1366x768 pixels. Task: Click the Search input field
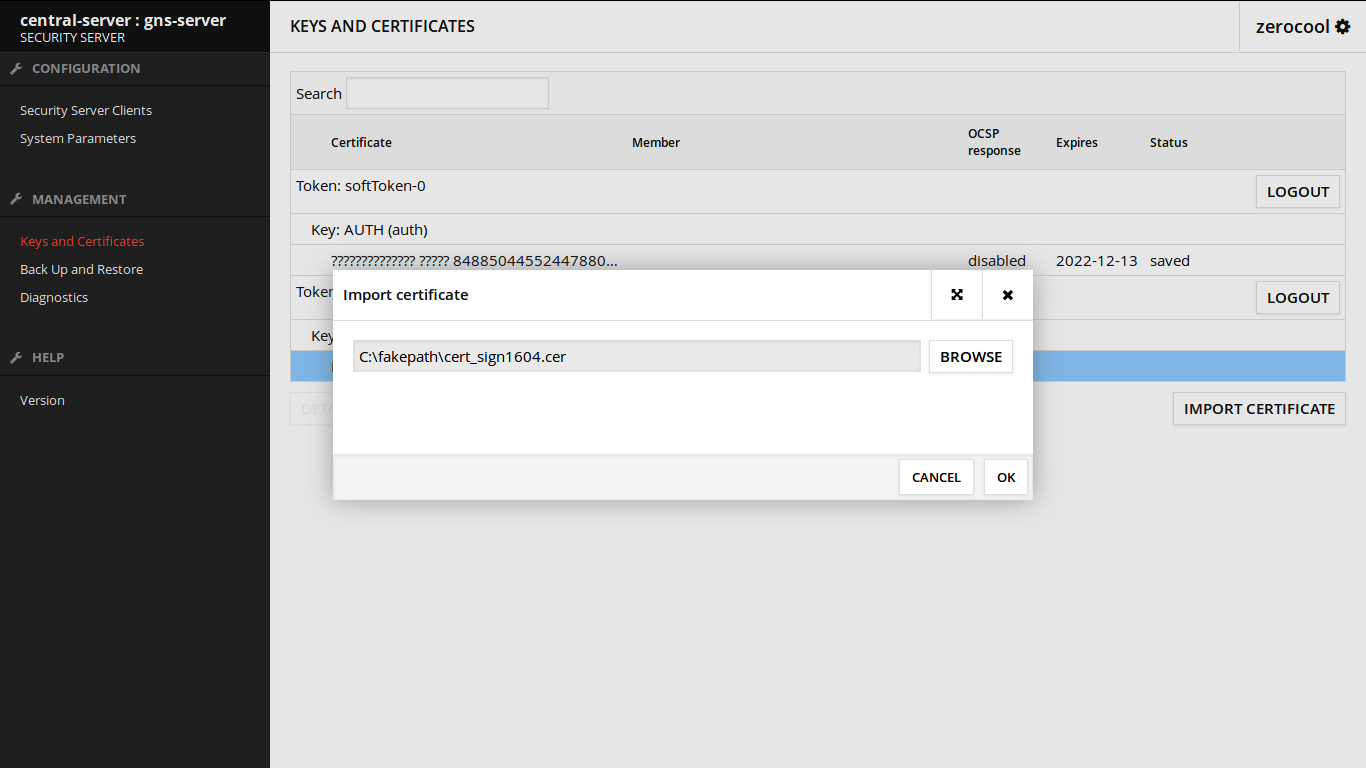click(x=447, y=94)
